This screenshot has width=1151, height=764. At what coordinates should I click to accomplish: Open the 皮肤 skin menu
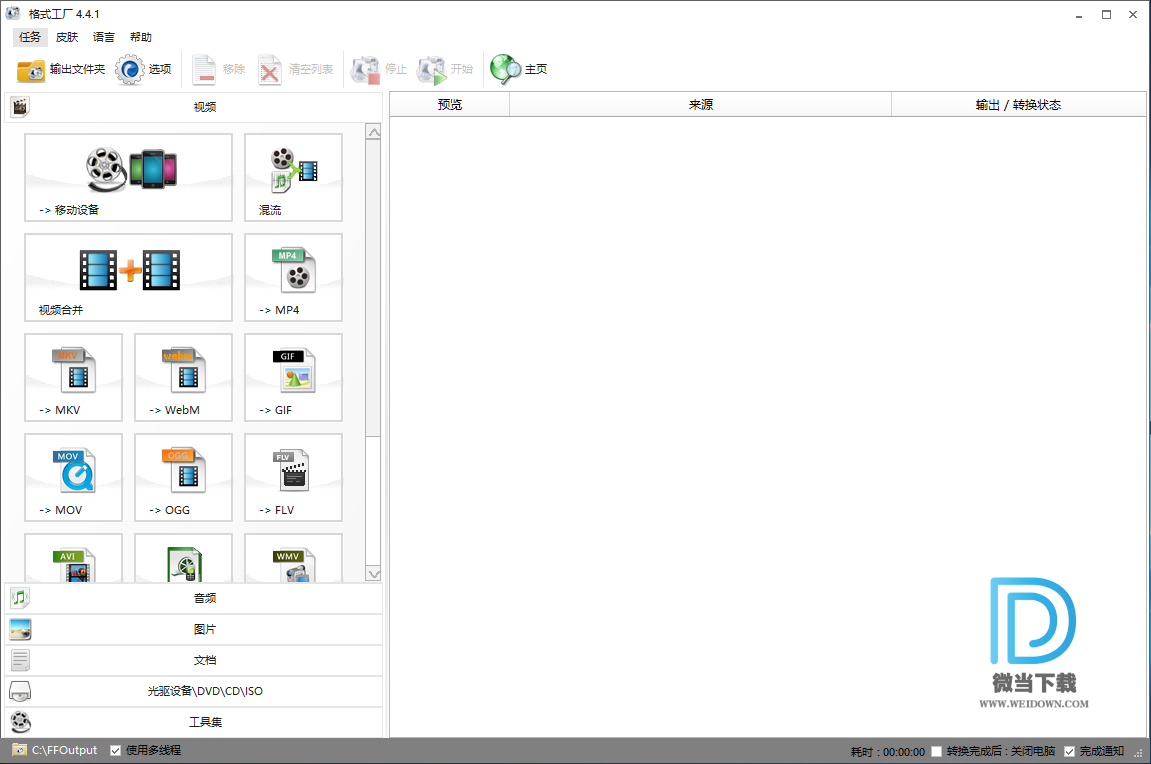pyautogui.click(x=67, y=37)
